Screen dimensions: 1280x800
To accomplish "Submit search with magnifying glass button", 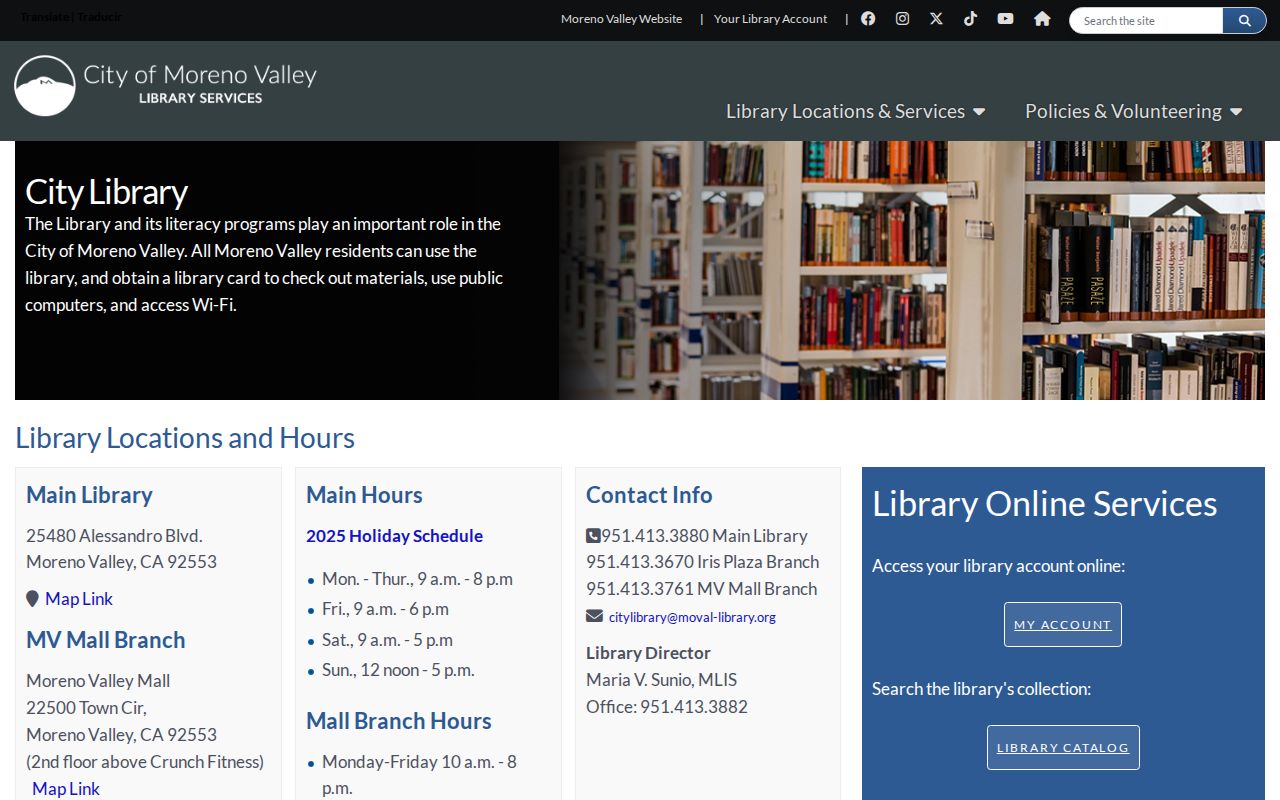I will pyautogui.click(x=1244, y=20).
